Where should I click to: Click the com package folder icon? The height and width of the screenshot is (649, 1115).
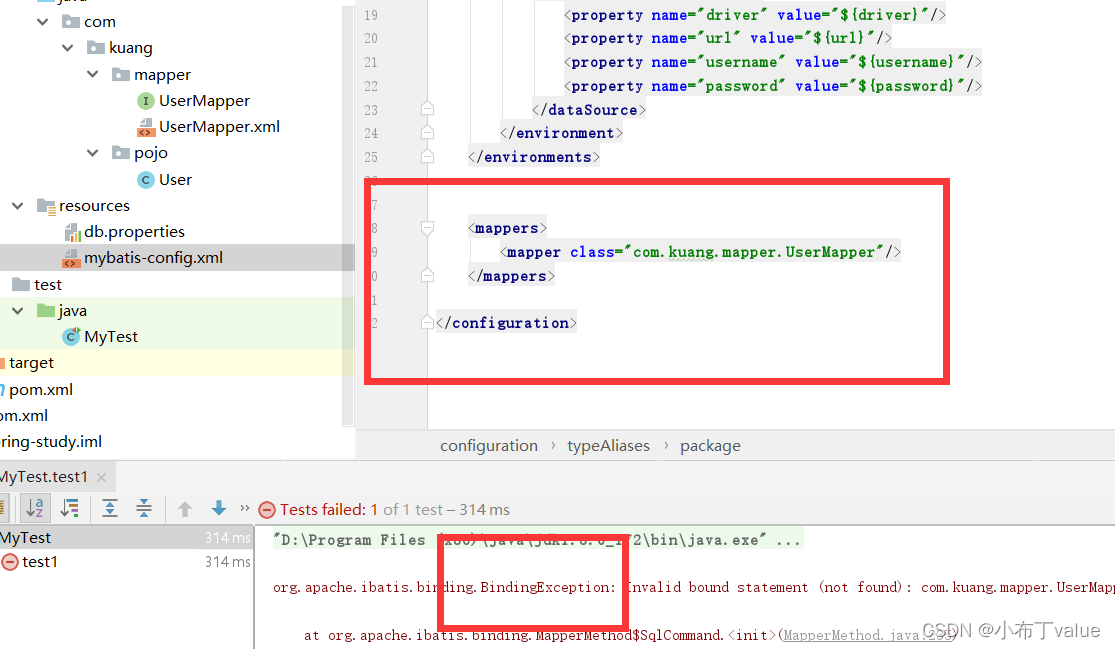click(70, 21)
